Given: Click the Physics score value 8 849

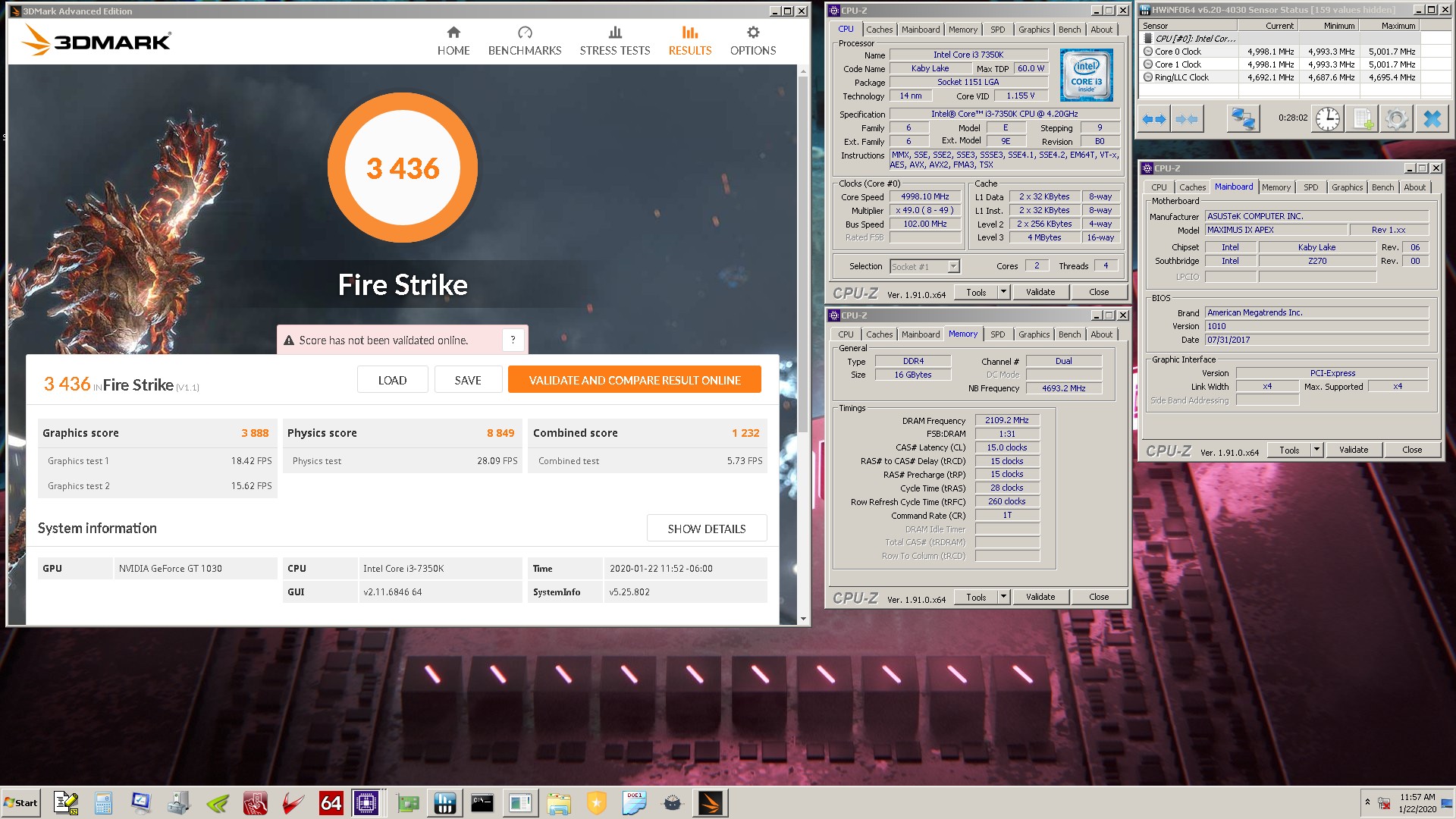Looking at the screenshot, I should [500, 433].
